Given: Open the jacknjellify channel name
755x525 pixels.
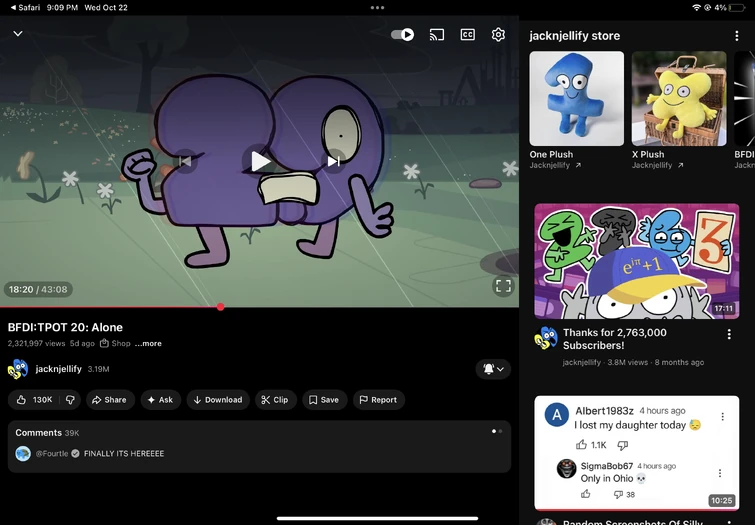Looking at the screenshot, I should pyautogui.click(x=58, y=369).
